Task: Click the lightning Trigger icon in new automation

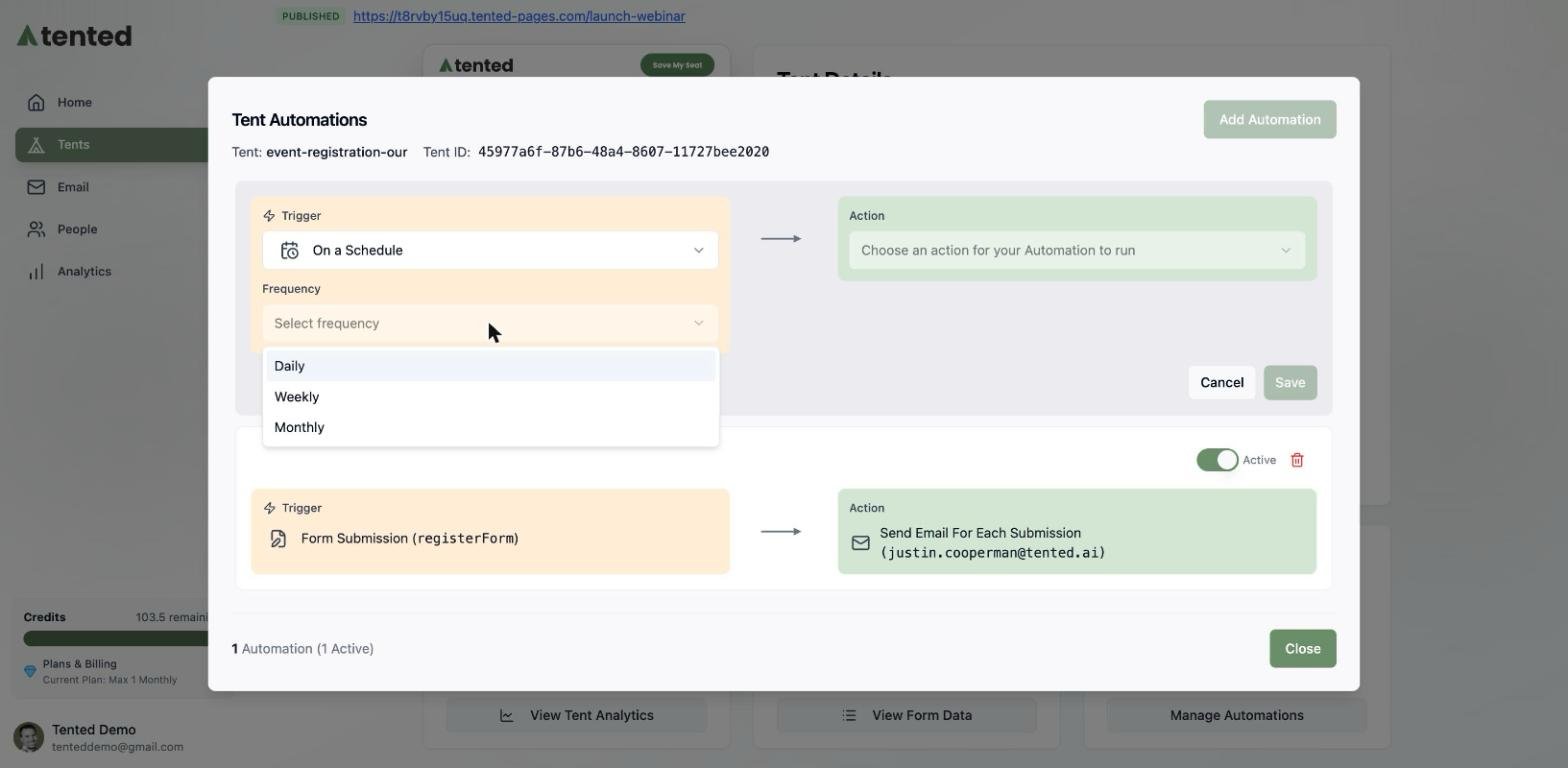Action: (x=269, y=216)
